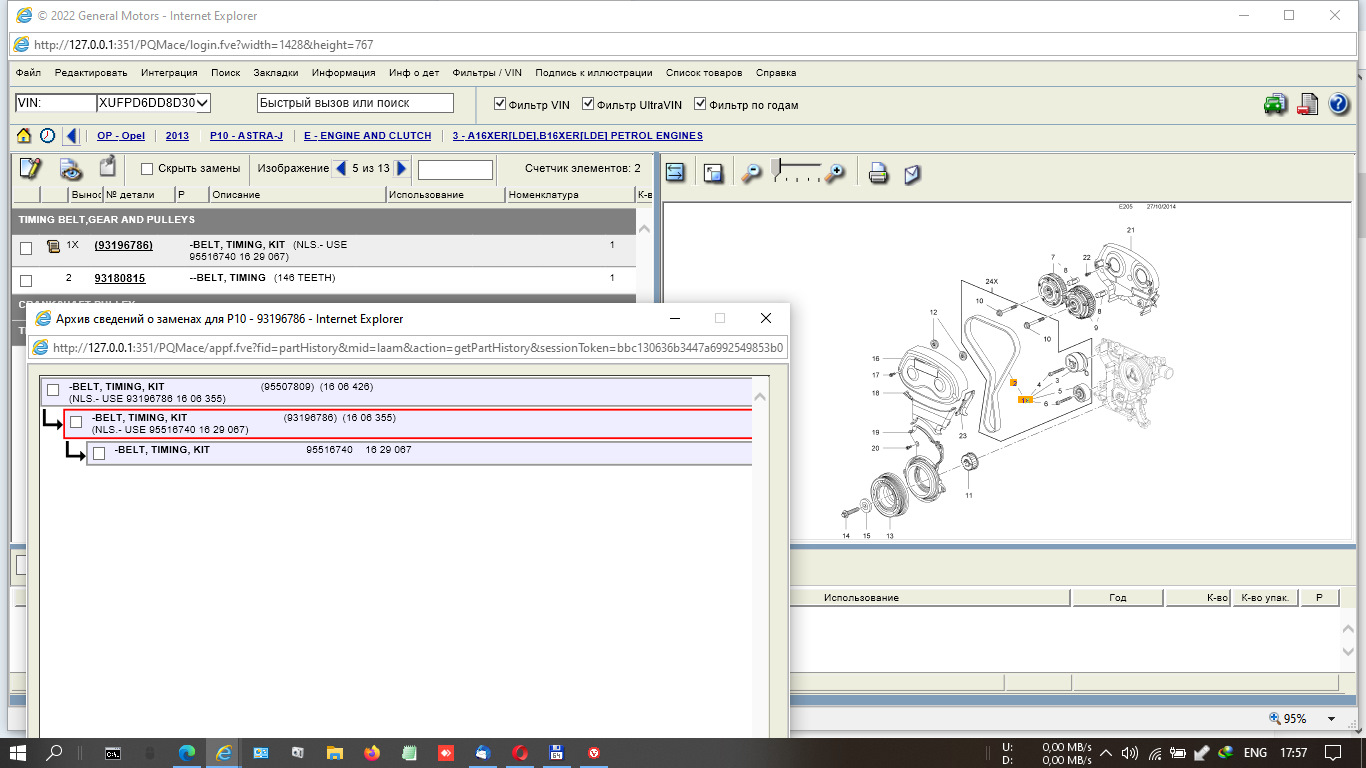Open the Фильтры / VIN menu

pyautogui.click(x=487, y=73)
